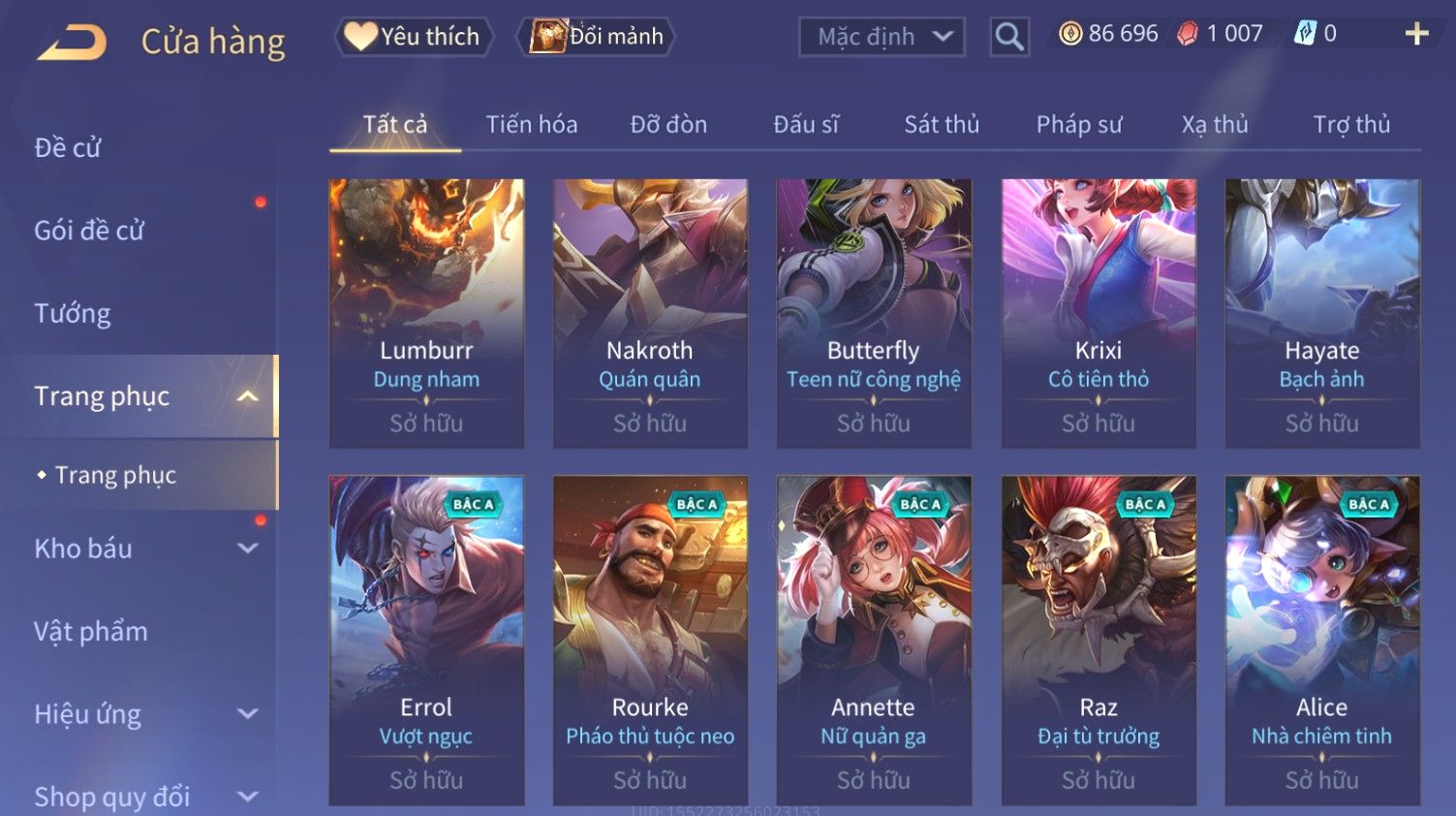Select the Alice Nhà chiêm tinh skin

pyautogui.click(x=1322, y=641)
